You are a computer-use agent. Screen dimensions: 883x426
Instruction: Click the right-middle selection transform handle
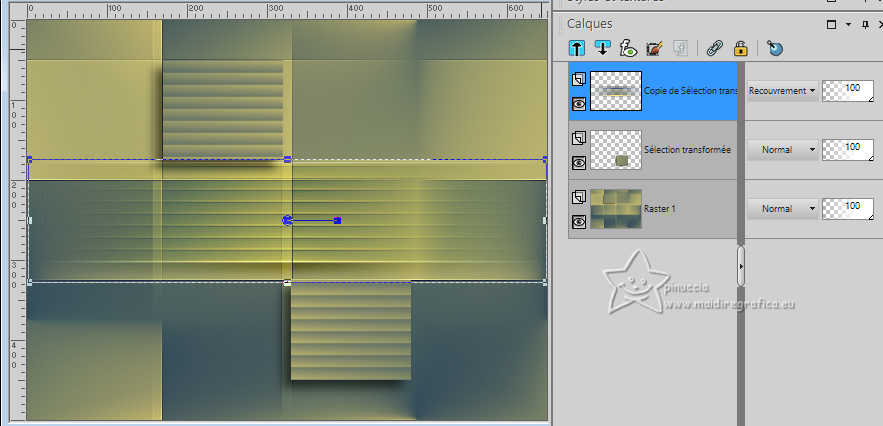pyautogui.click(x=545, y=220)
